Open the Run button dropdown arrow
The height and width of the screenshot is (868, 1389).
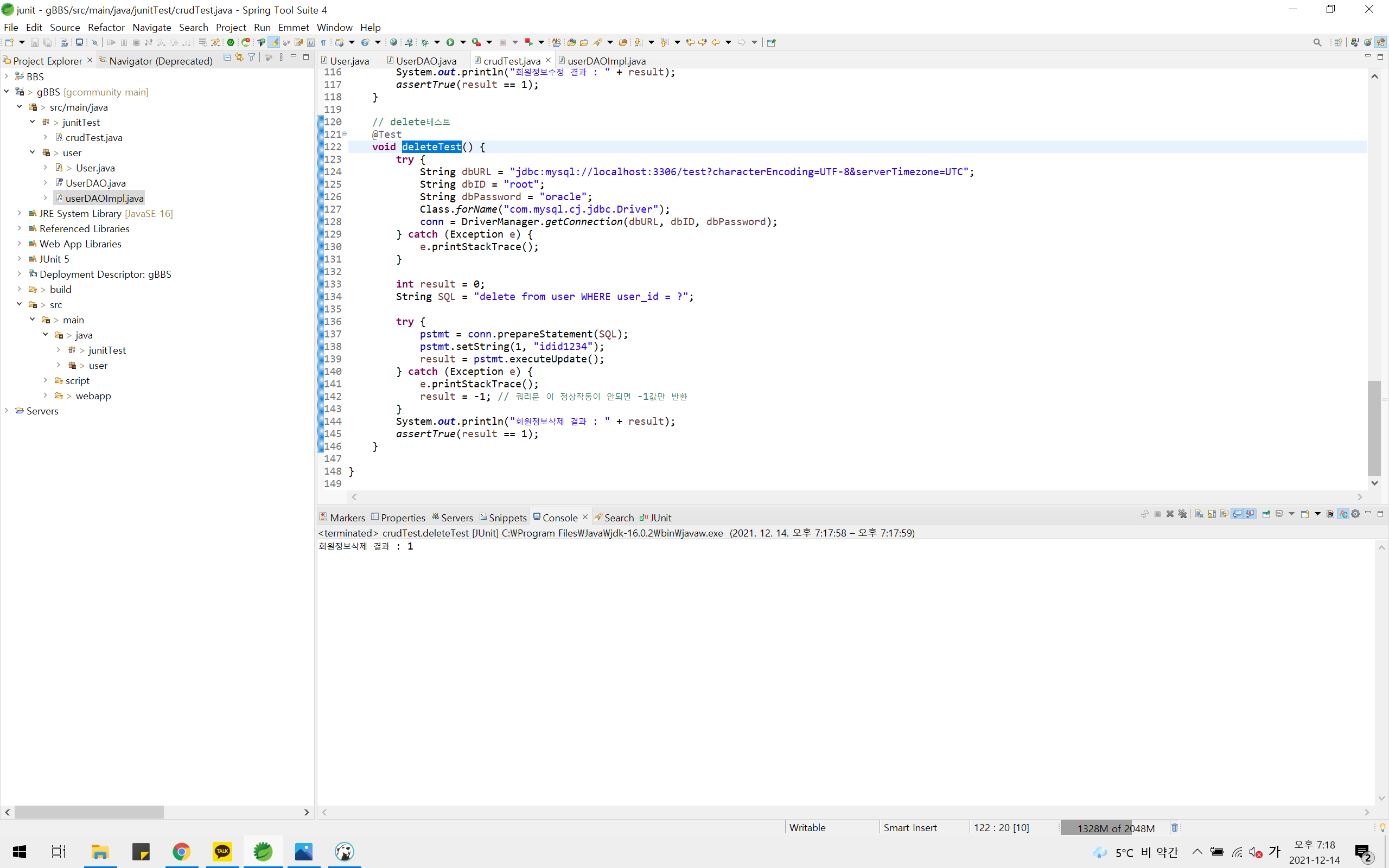[463, 42]
